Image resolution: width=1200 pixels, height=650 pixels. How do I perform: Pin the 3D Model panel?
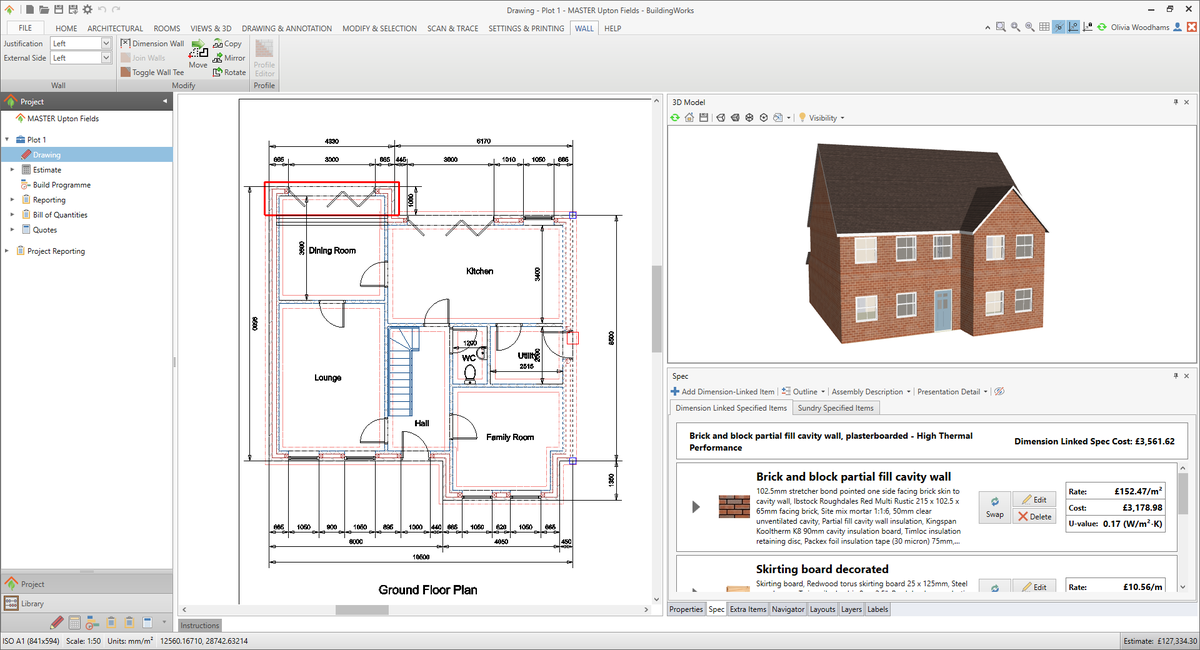(x=1176, y=102)
